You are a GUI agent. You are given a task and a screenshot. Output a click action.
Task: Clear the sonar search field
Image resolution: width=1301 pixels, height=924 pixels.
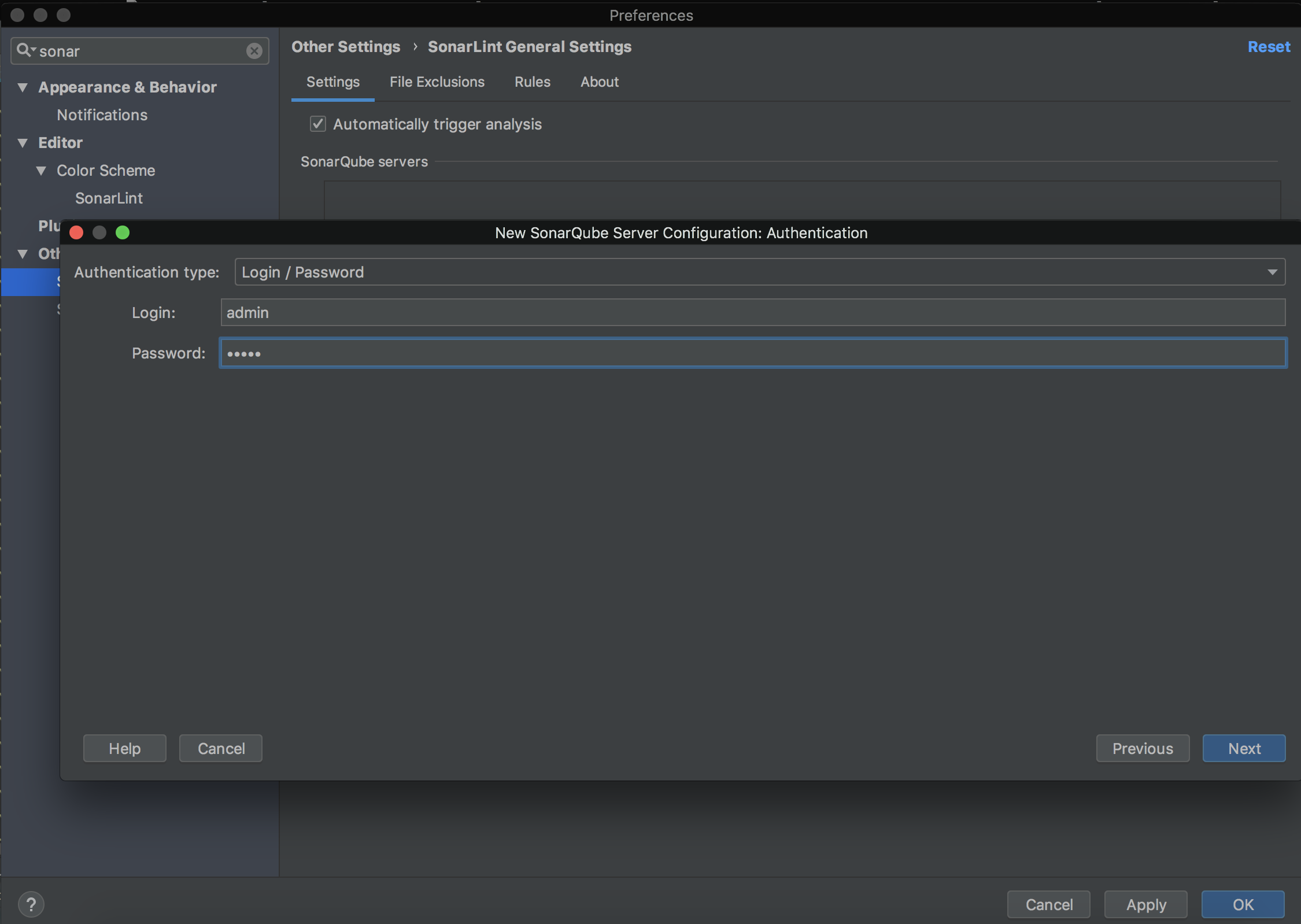[254, 51]
